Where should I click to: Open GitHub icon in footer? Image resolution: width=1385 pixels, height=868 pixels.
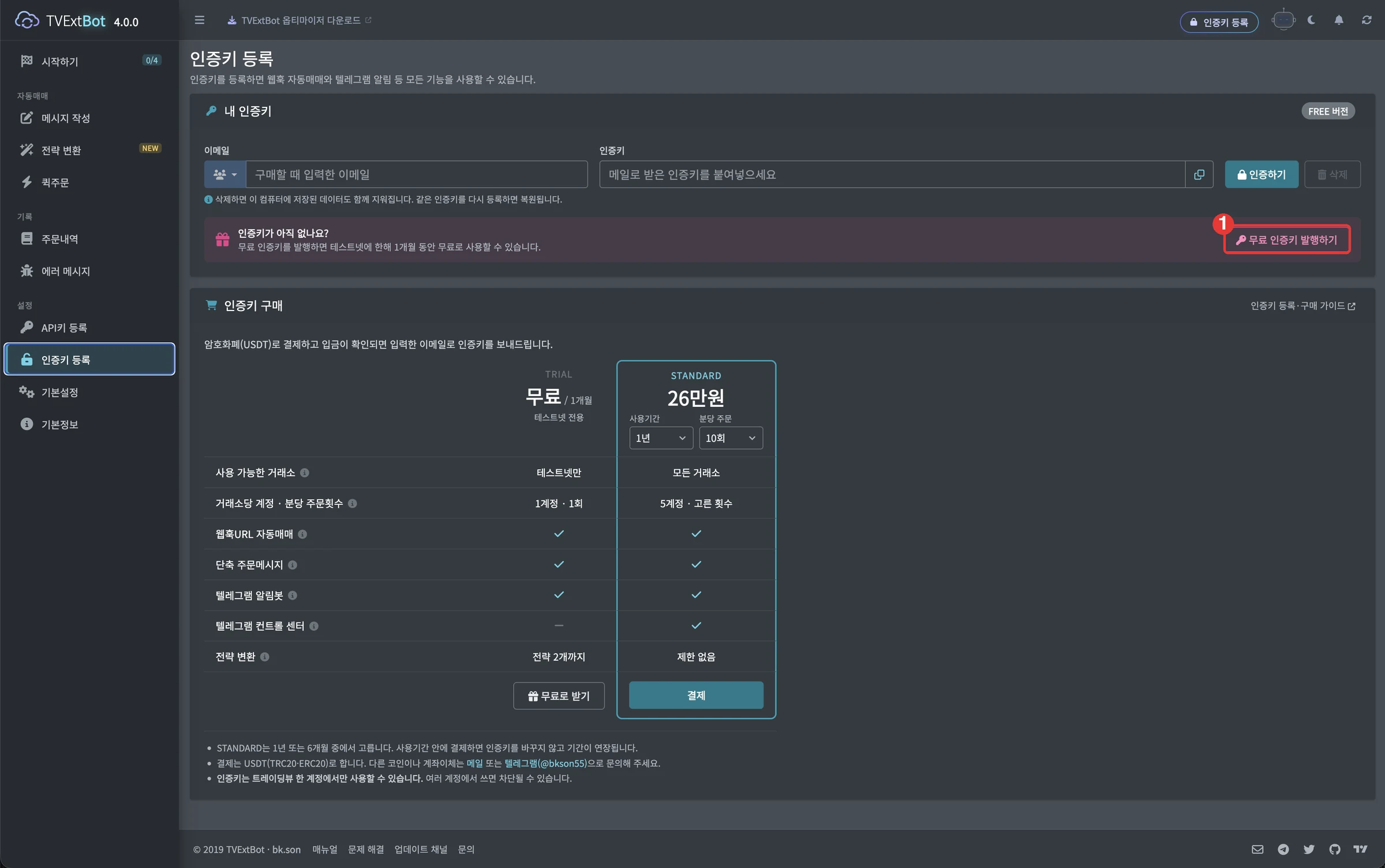point(1335,849)
